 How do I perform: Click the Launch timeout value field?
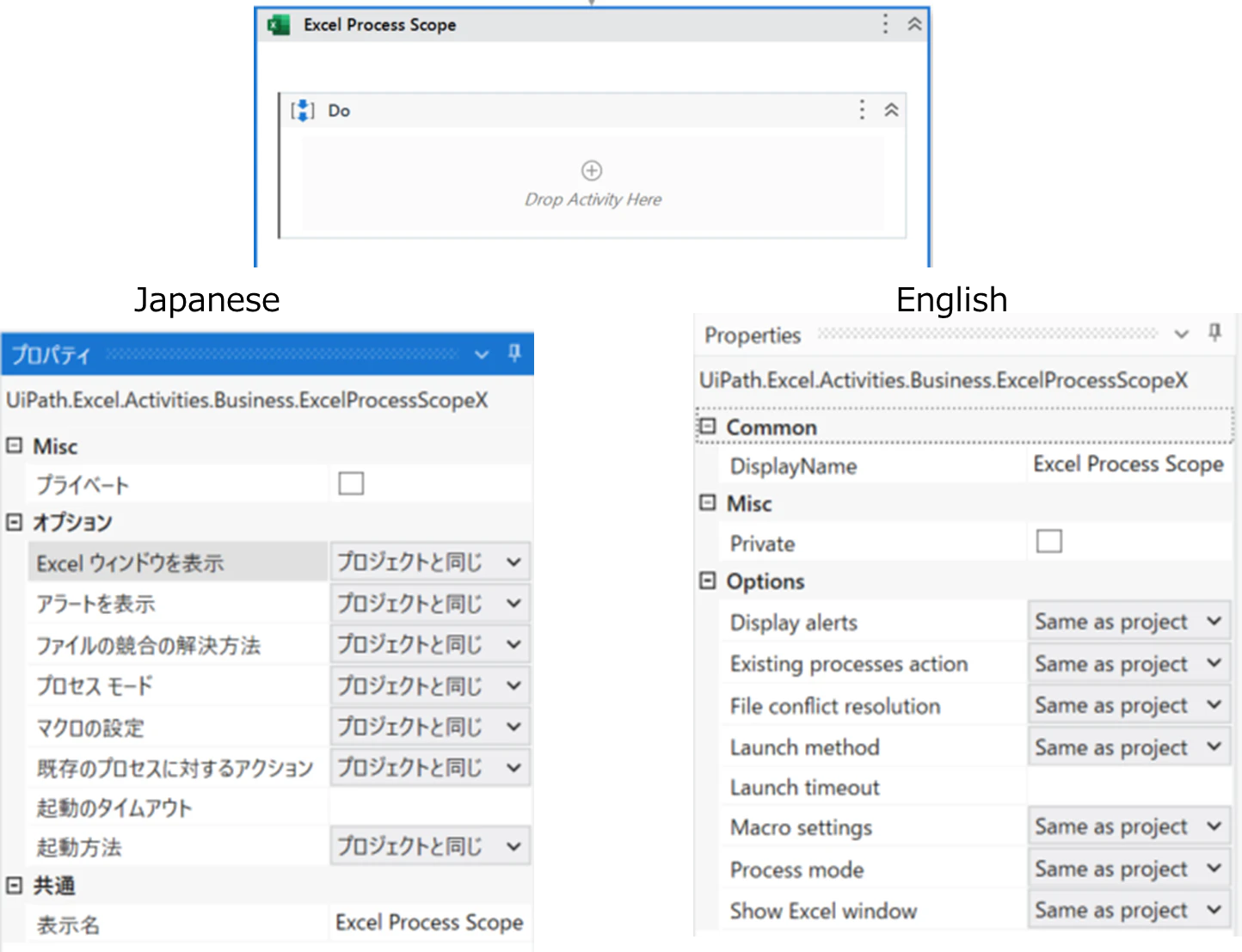(x=1129, y=787)
